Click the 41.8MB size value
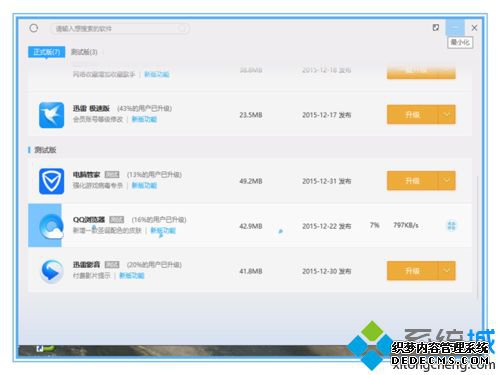 point(251,271)
